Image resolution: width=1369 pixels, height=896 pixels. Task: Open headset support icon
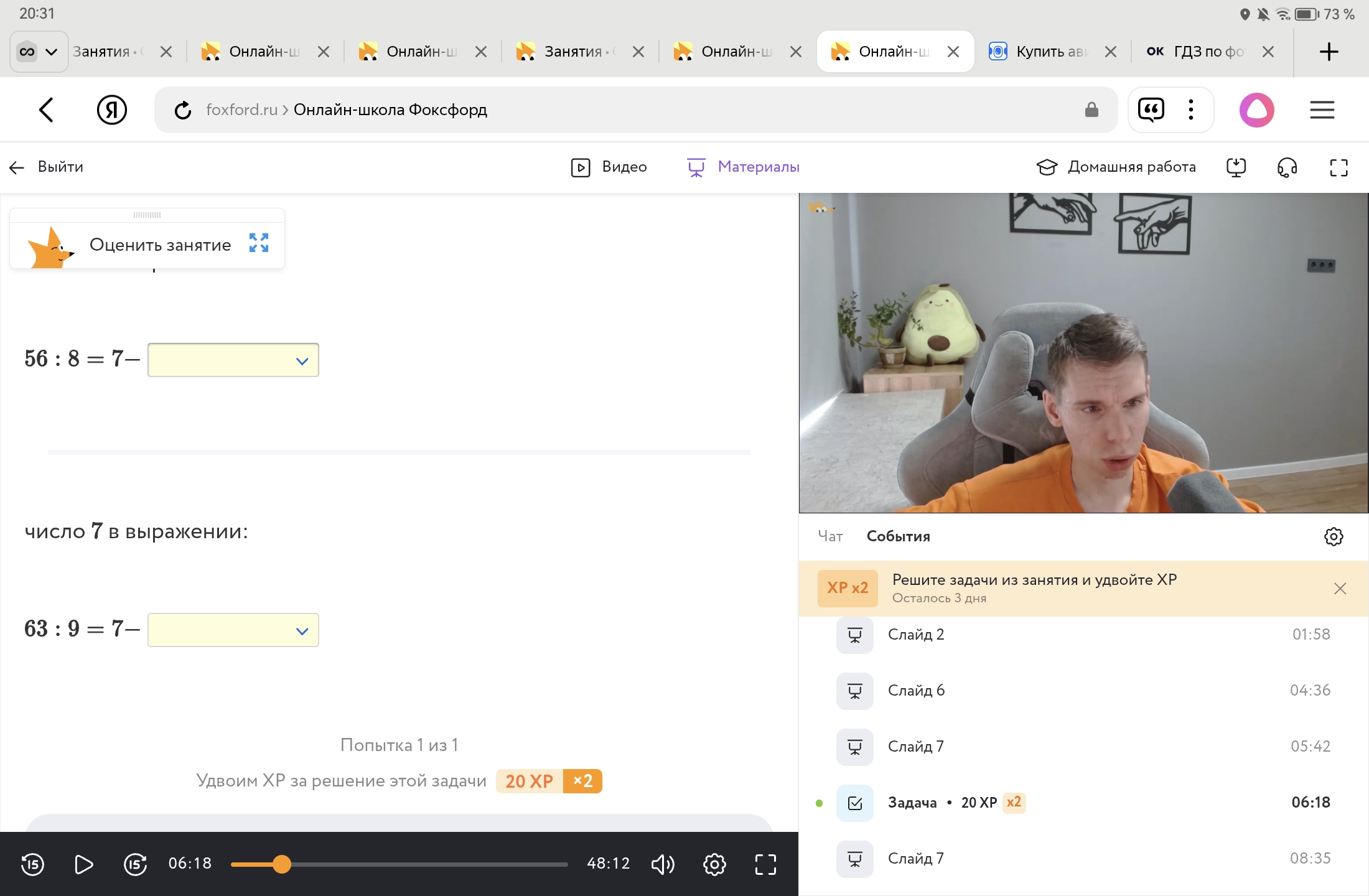[x=1287, y=167]
